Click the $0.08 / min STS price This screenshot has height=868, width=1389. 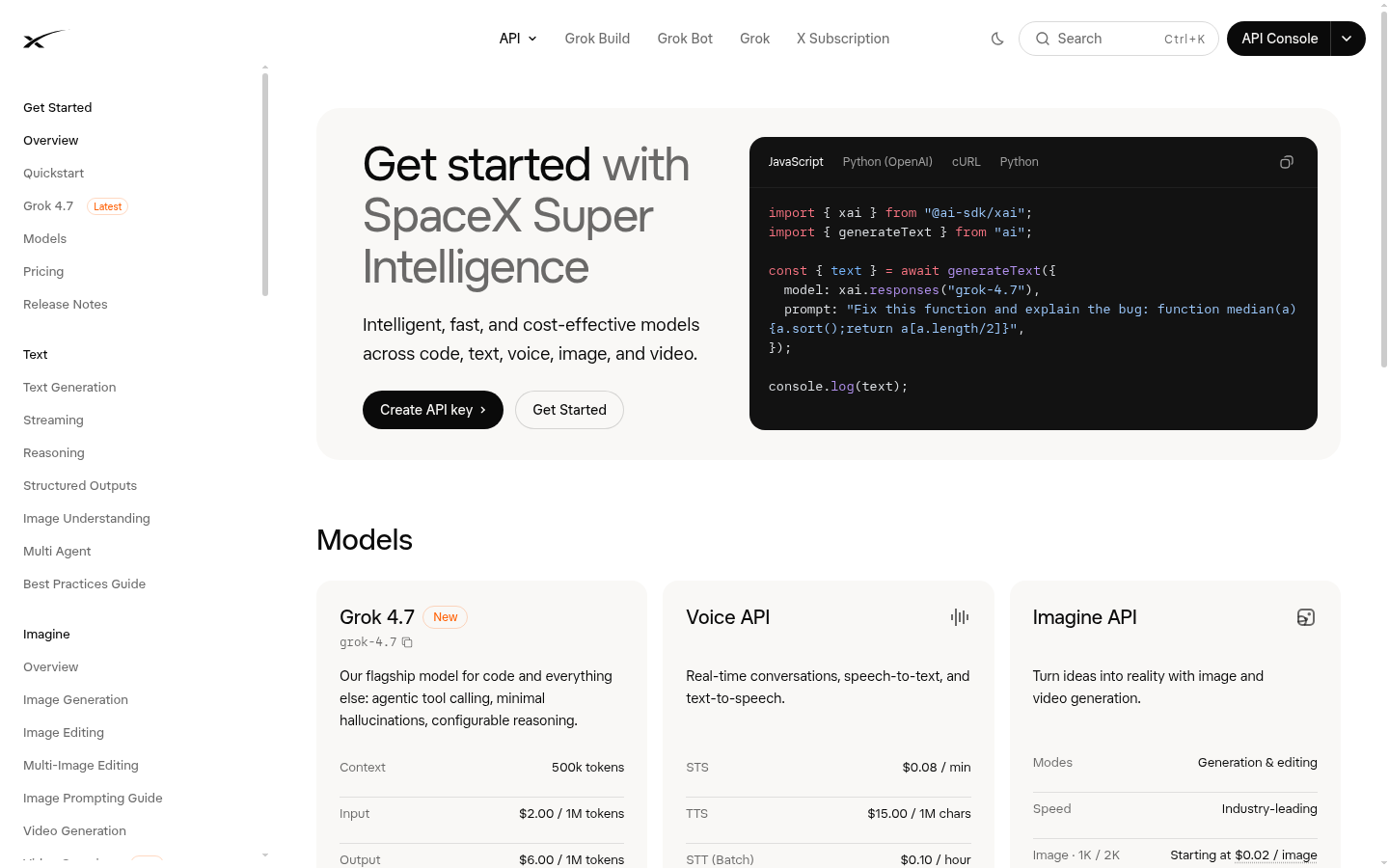pyautogui.click(x=937, y=768)
